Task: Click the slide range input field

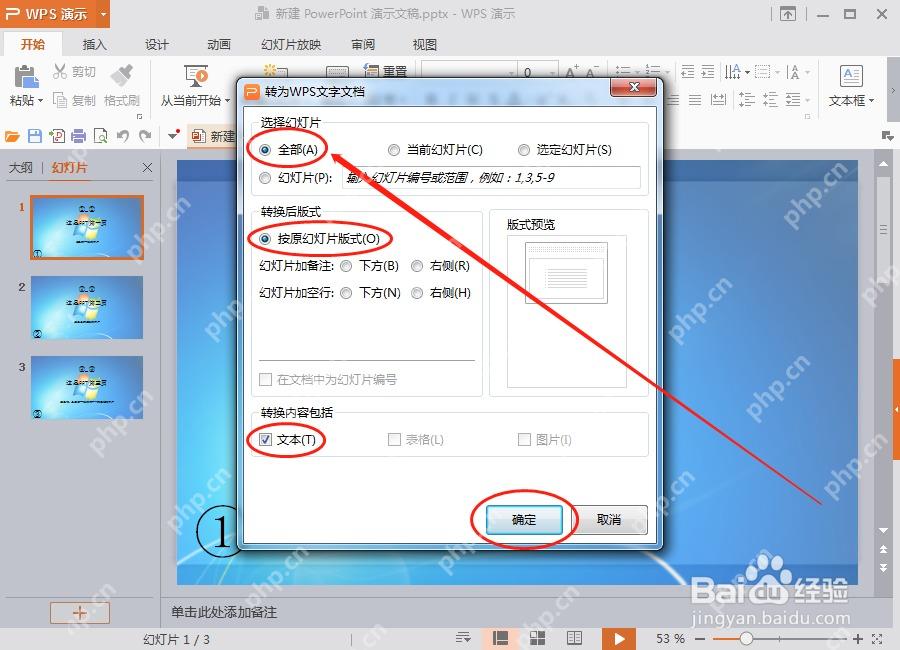Action: [x=491, y=177]
